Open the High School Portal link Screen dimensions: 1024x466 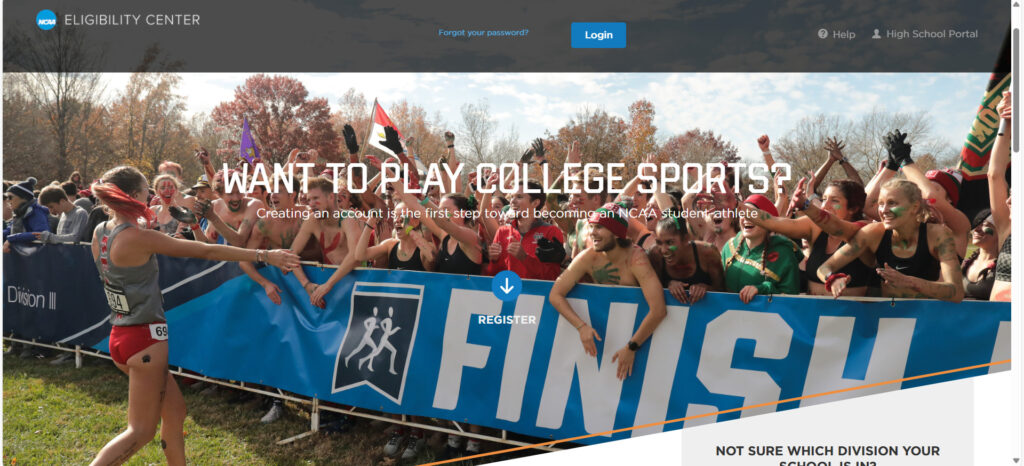(932, 34)
